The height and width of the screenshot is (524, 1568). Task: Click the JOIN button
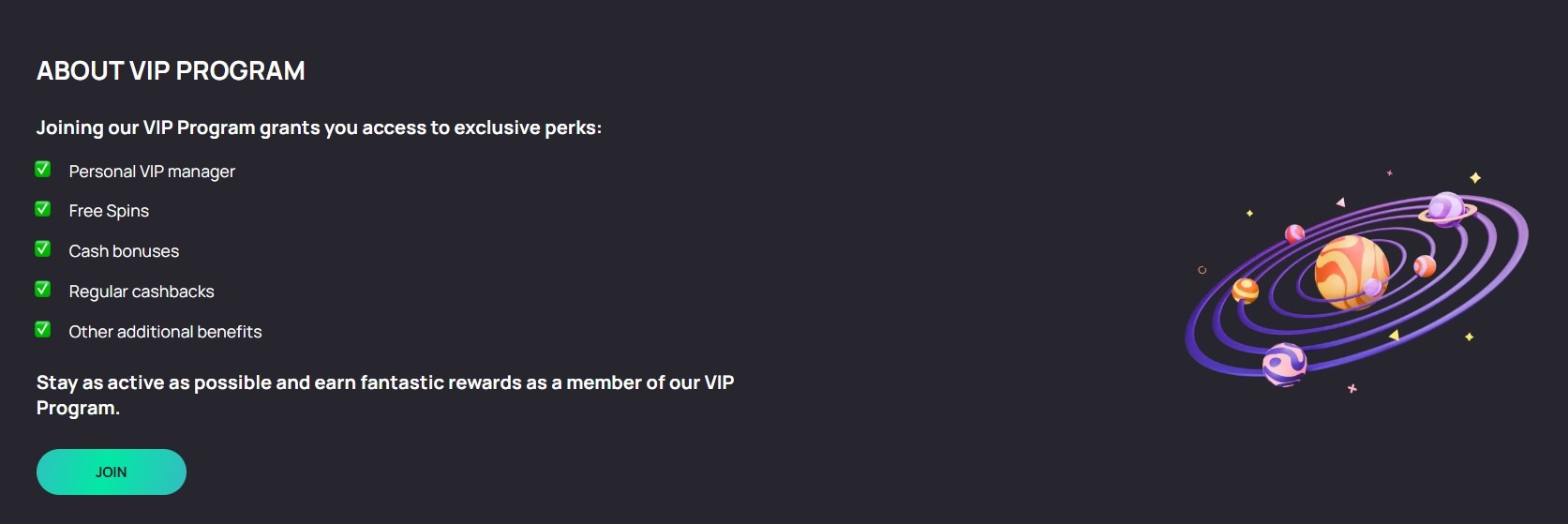[x=111, y=472]
